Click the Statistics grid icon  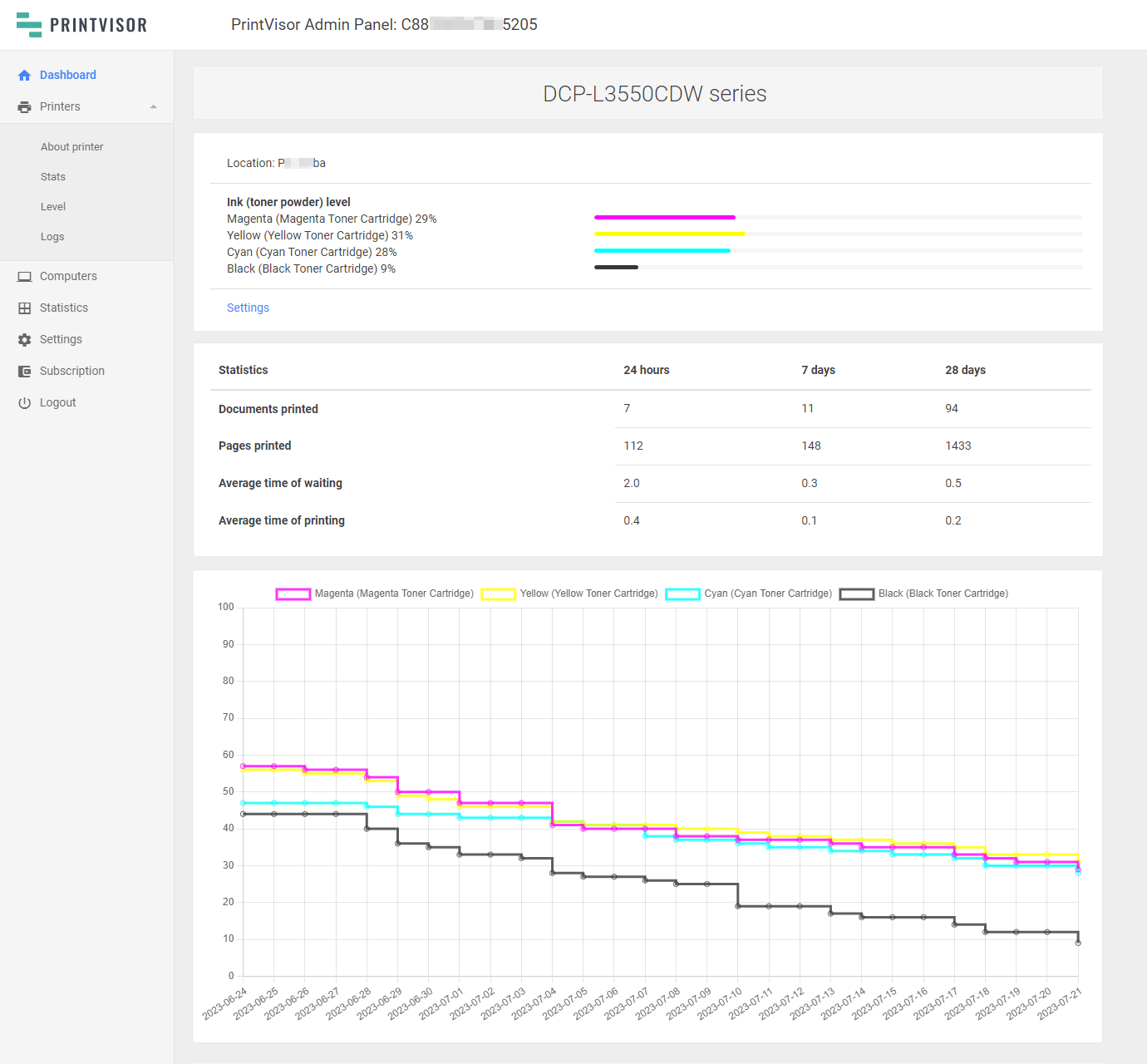(x=24, y=308)
